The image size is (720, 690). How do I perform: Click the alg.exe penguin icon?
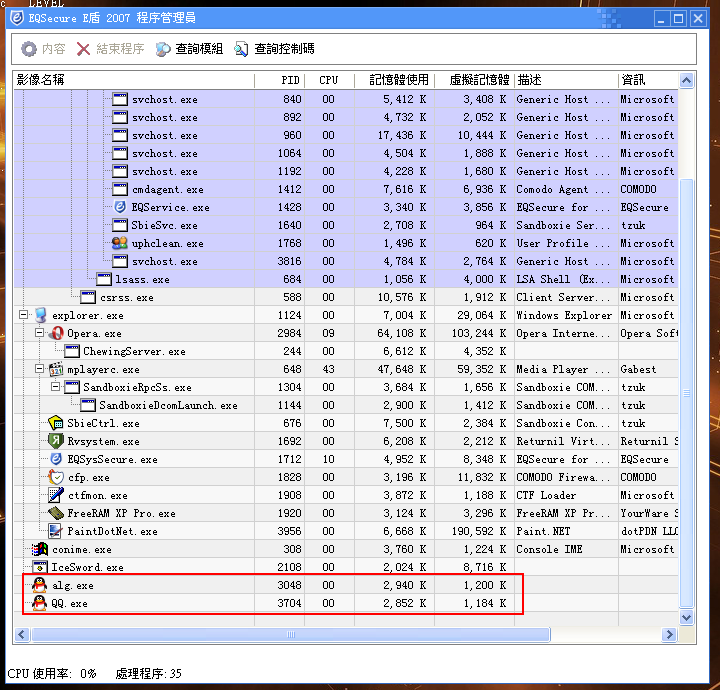point(40,585)
